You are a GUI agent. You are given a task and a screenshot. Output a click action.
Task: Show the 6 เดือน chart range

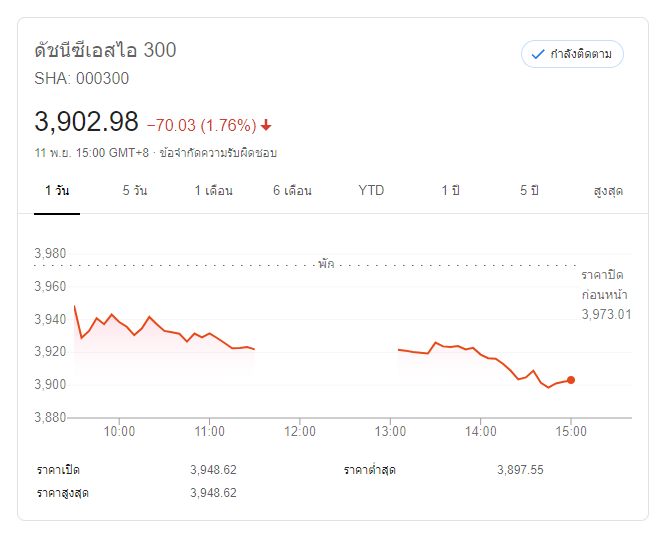(x=292, y=190)
